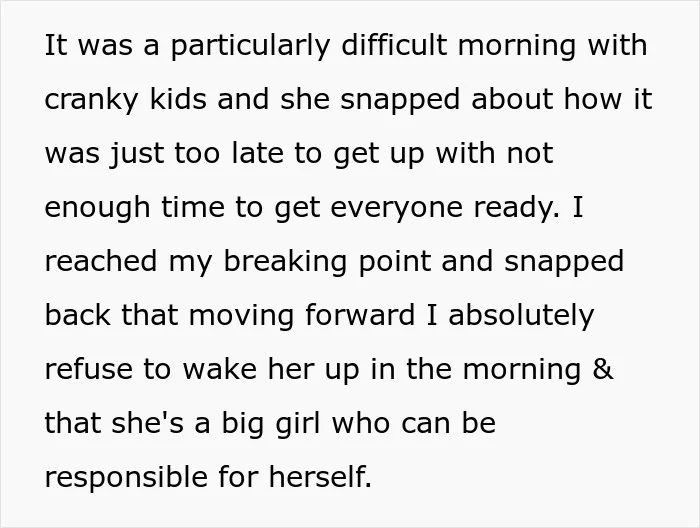Screen dimensions: 700x528
Task: Click the word "late"
Action: [x=258, y=153]
